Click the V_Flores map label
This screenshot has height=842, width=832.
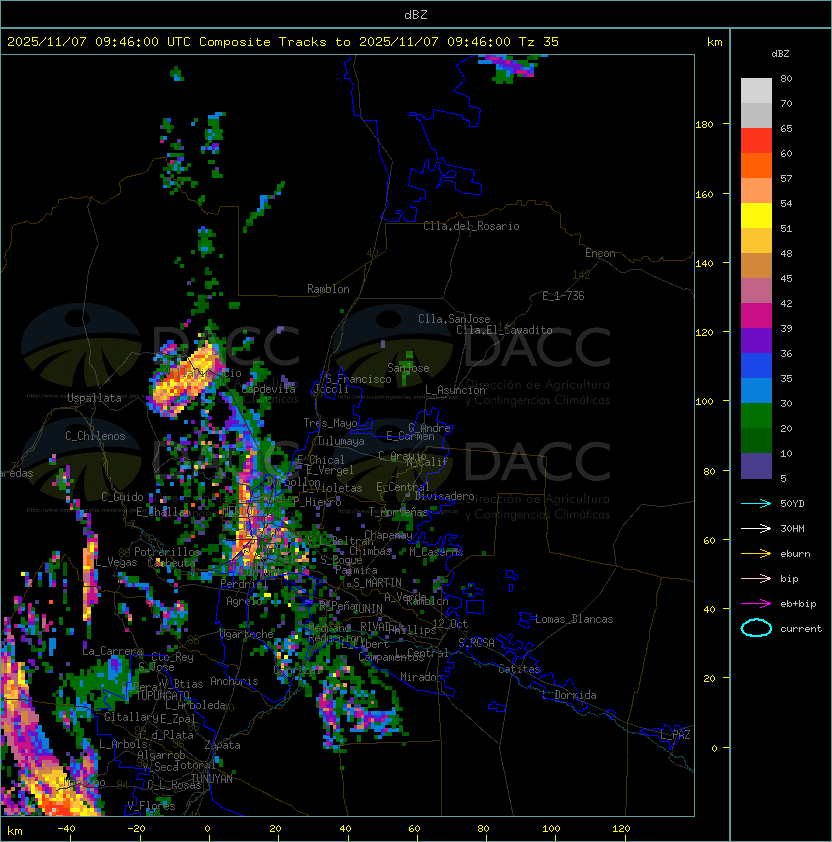click(x=151, y=806)
